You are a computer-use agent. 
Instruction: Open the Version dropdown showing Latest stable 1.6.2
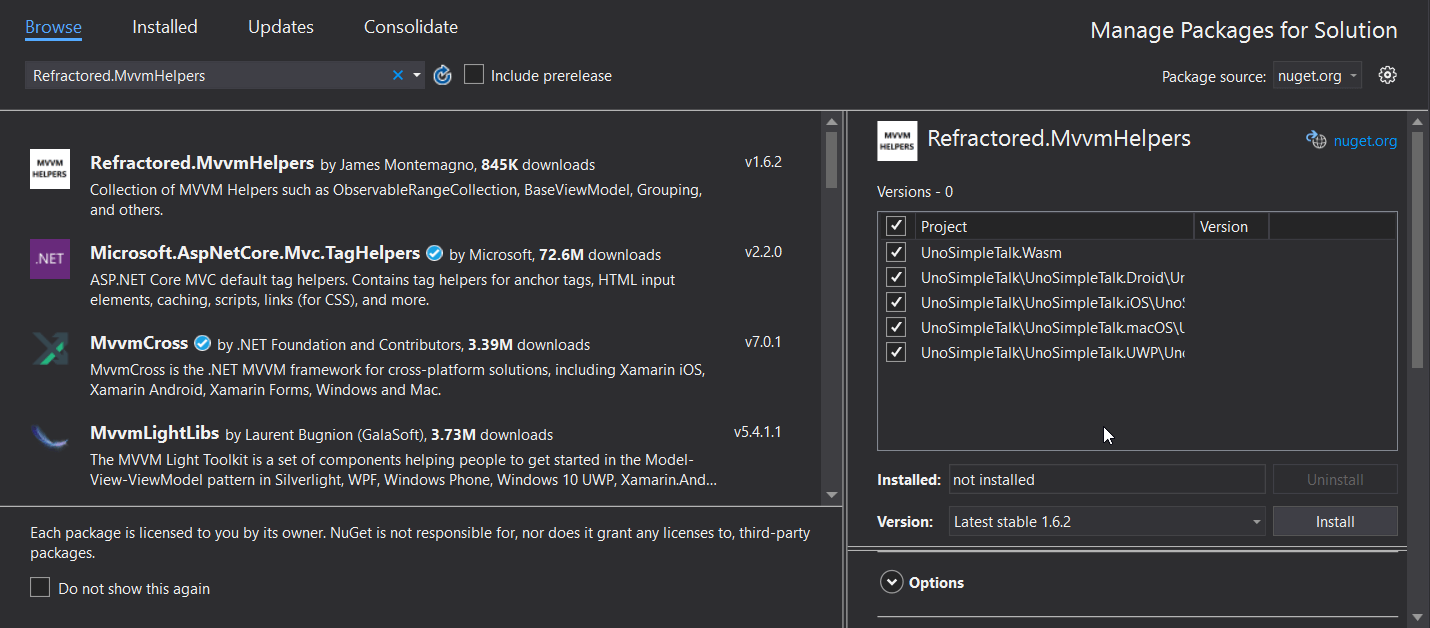[1107, 521]
